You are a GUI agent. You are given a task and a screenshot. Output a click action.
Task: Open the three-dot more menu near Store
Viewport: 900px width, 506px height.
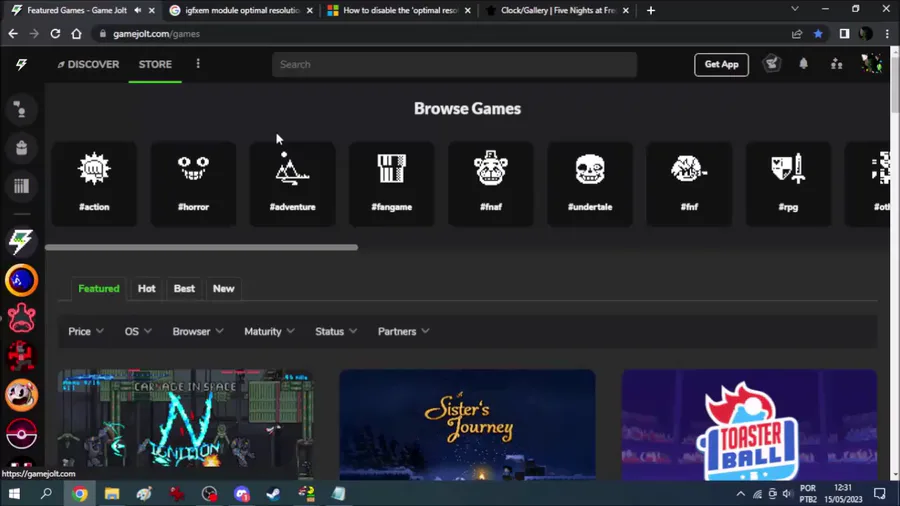point(198,64)
